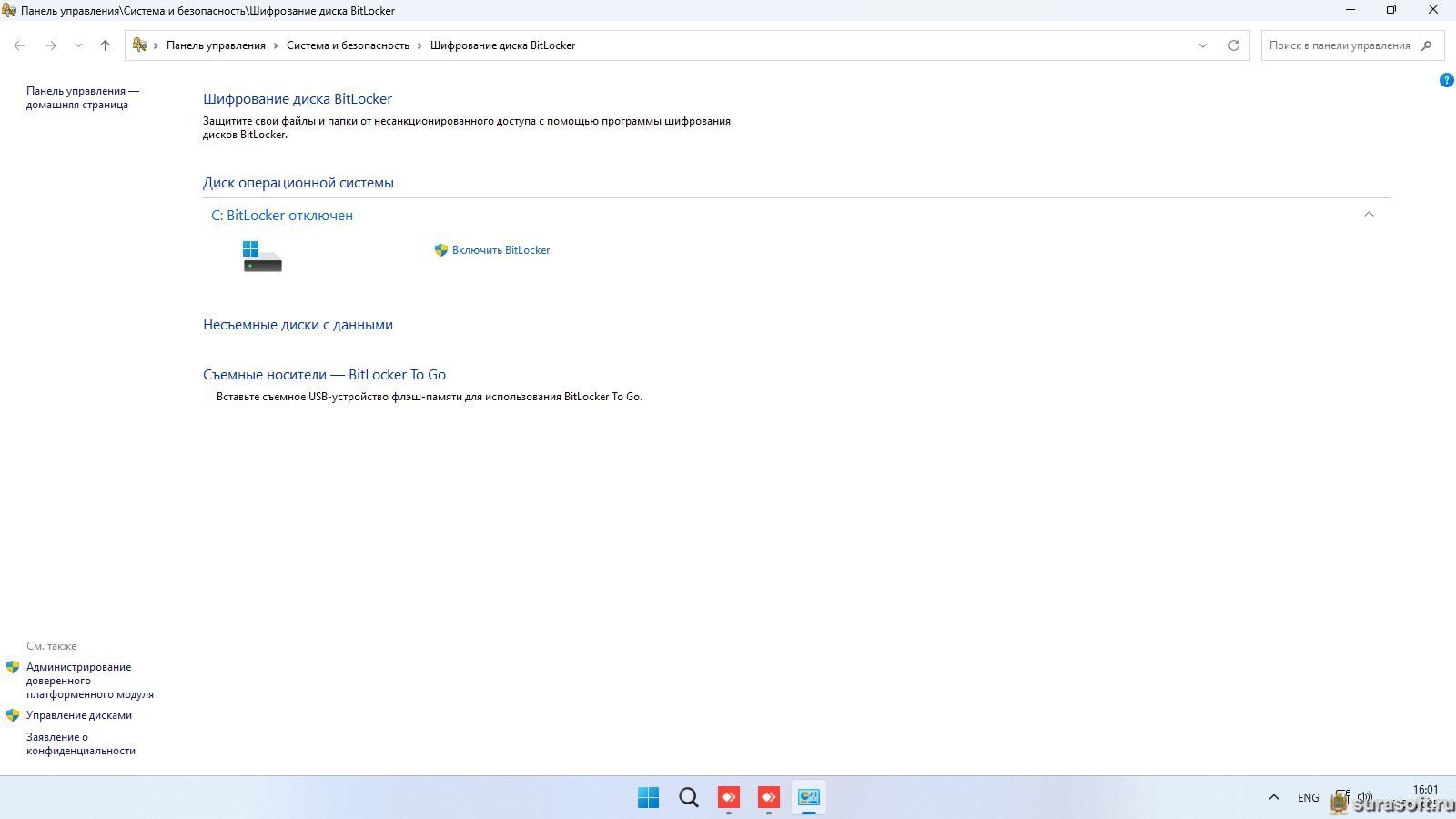
Task: Click 'Включить BitLocker' link
Action: (500, 250)
